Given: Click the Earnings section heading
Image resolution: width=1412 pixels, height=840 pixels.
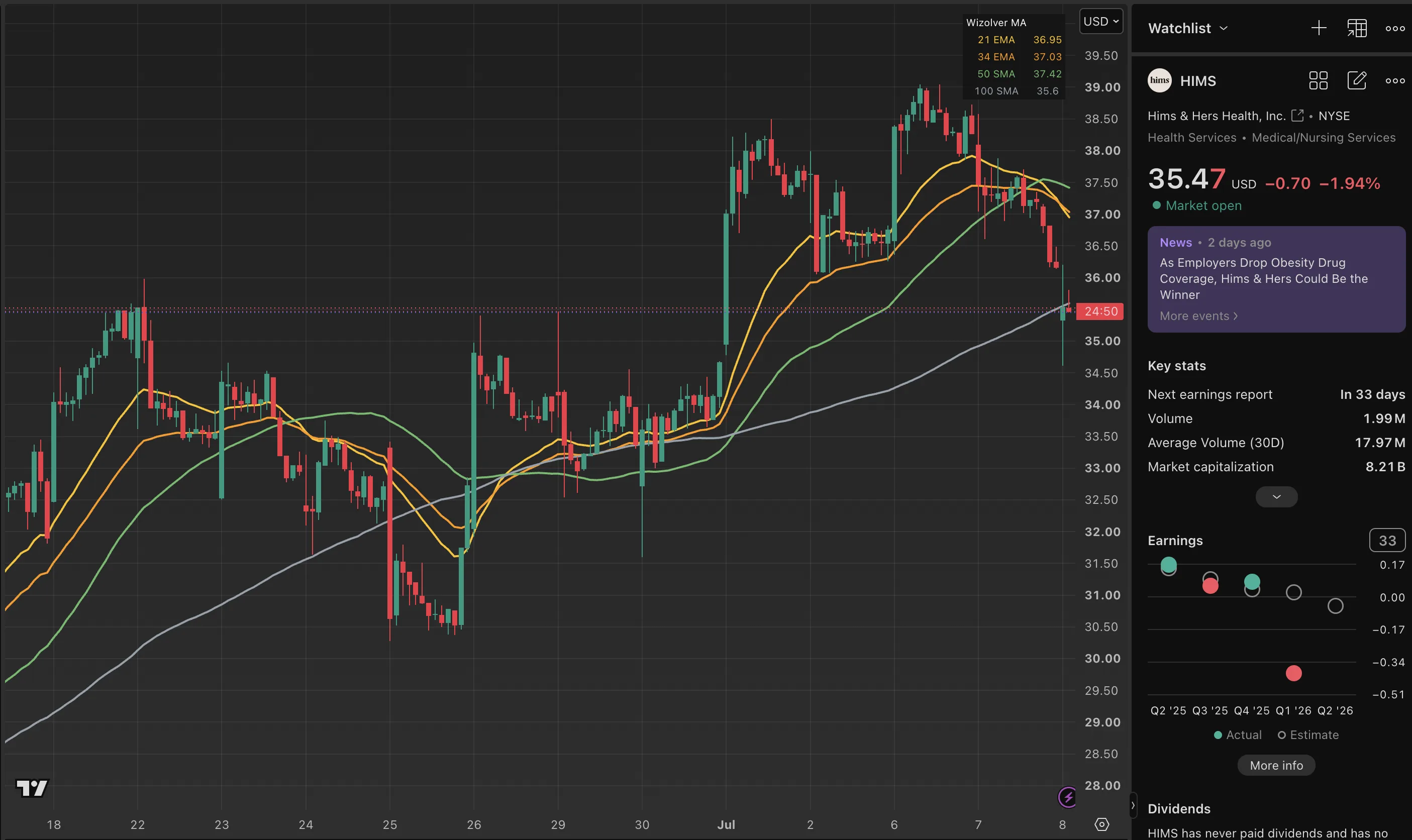Looking at the screenshot, I should coord(1175,541).
